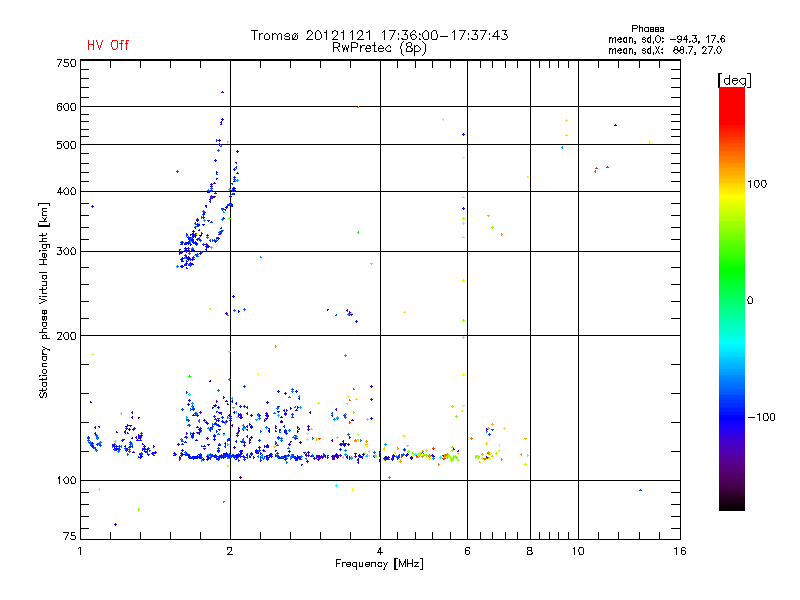
Task: Click the y-axis tick label '200'
Action: [x=66, y=336]
